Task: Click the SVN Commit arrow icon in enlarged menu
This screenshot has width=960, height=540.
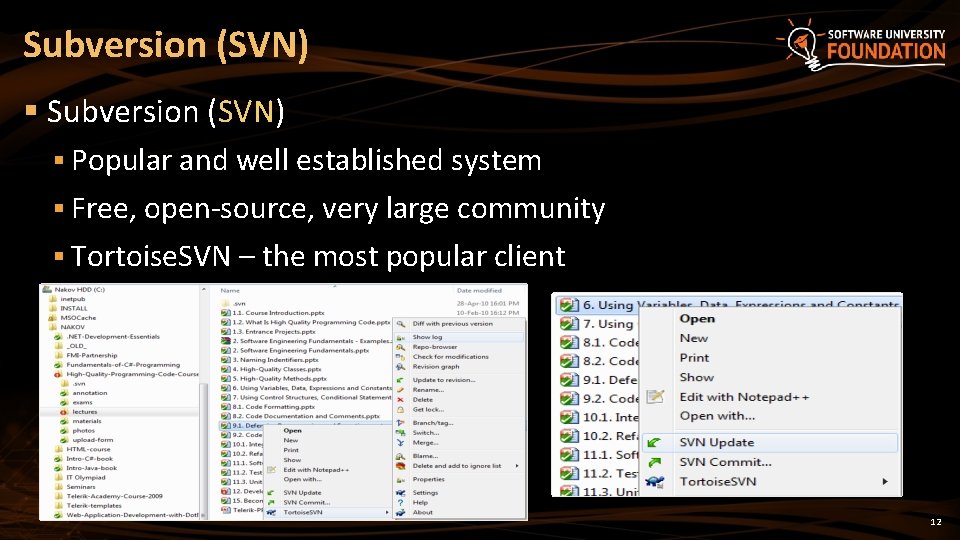Action: [x=654, y=462]
